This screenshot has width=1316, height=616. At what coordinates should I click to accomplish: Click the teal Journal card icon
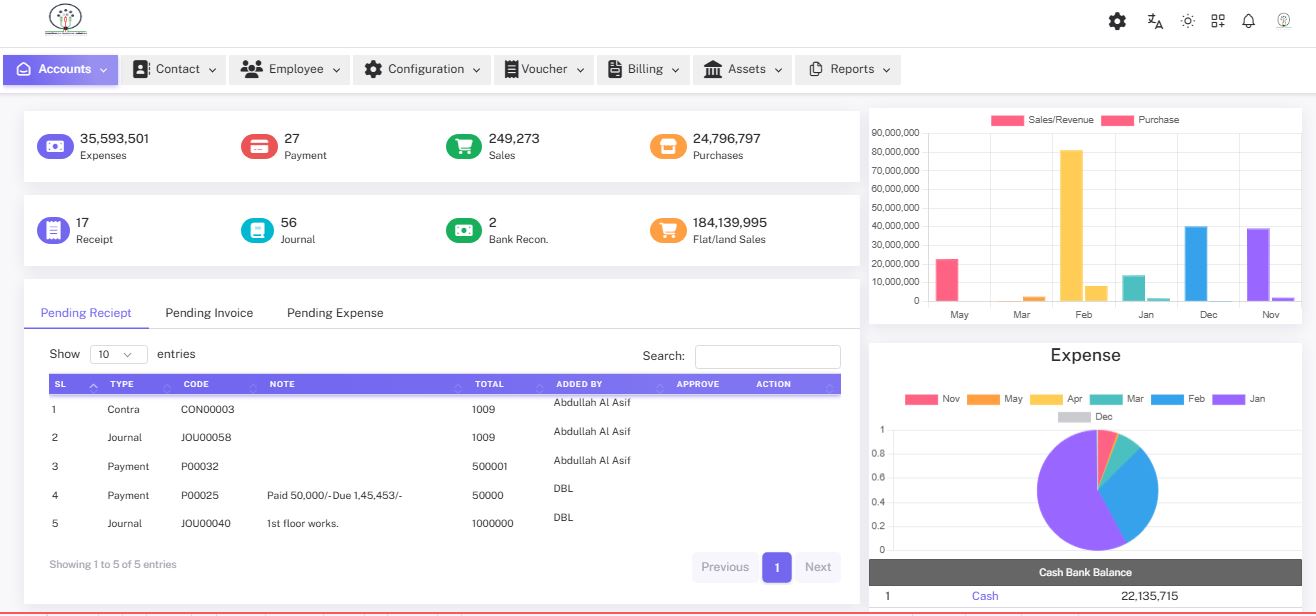pos(259,231)
